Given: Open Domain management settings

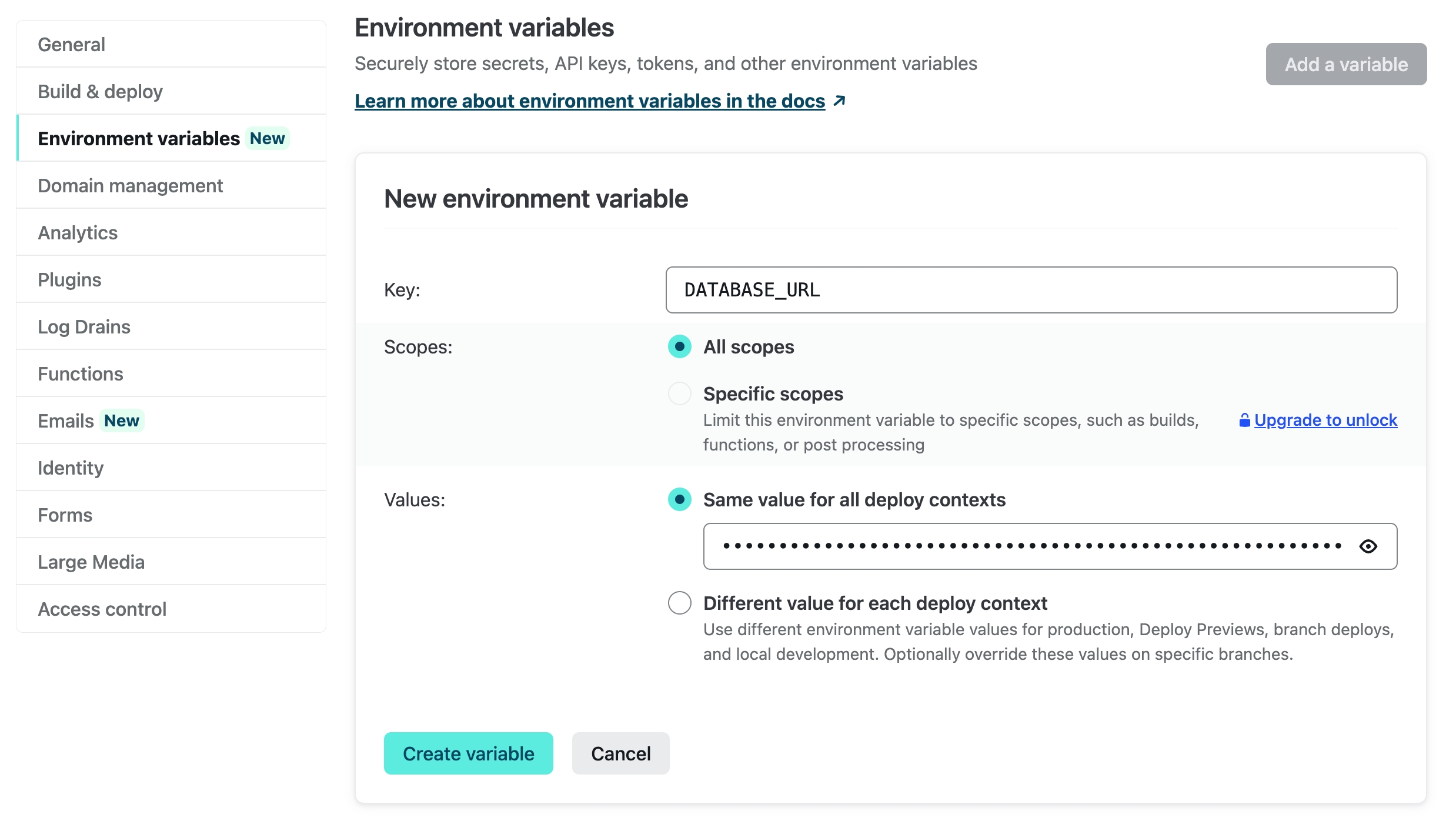Looking at the screenshot, I should point(171,186).
